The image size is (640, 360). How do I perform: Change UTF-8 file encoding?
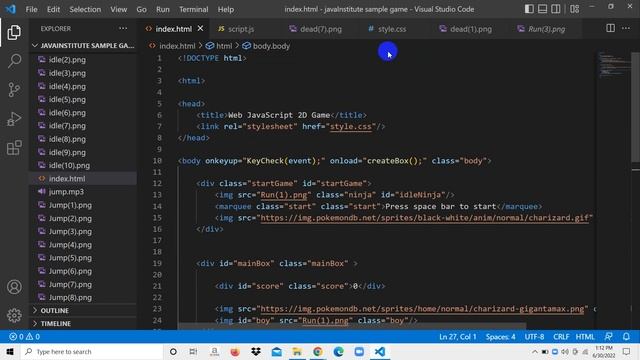tap(534, 337)
